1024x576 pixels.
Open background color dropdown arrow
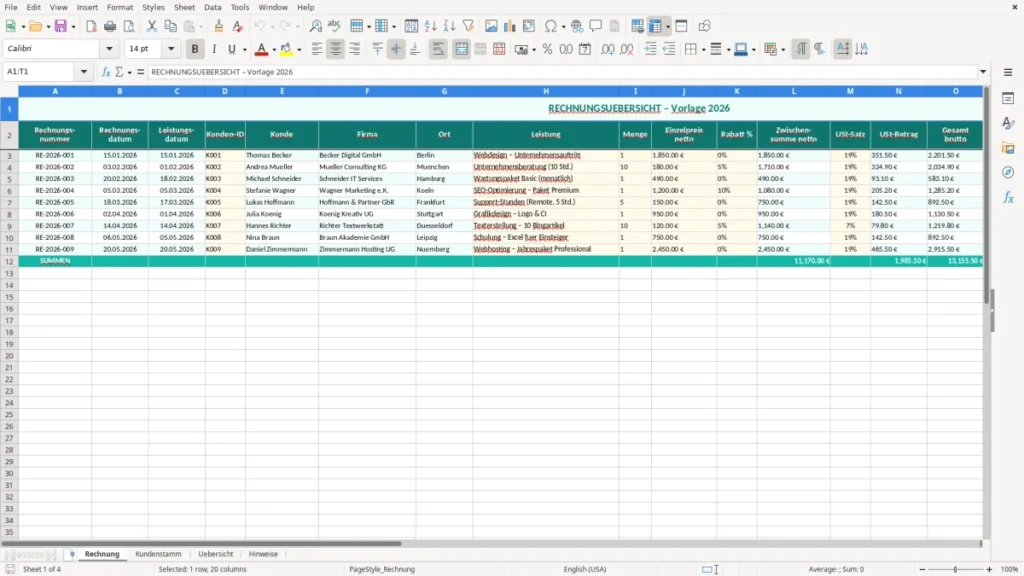point(299,50)
